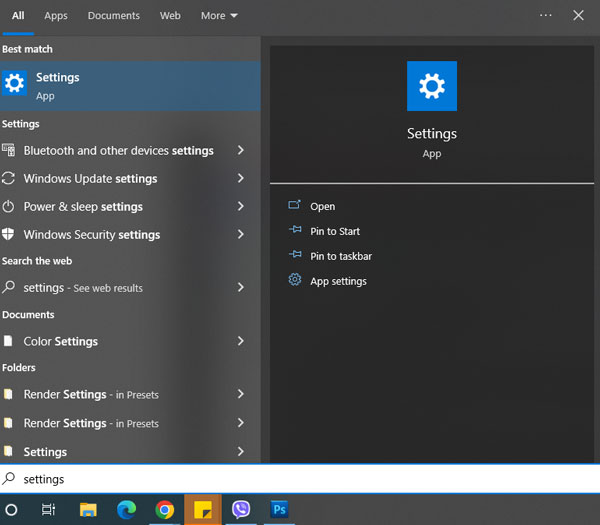Close the search panel with X
This screenshot has width=600, height=525.
click(x=578, y=15)
